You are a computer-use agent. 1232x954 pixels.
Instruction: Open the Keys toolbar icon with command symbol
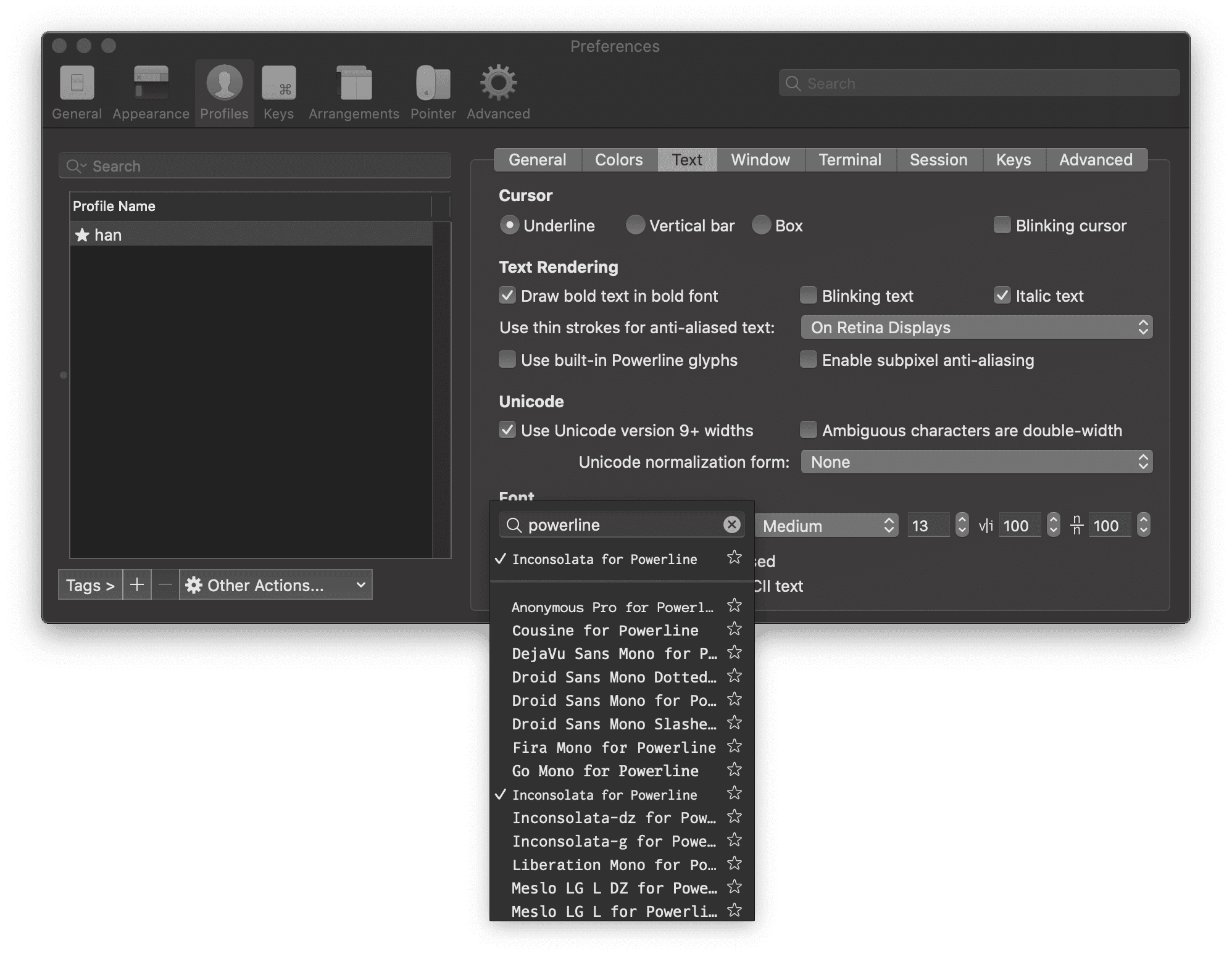(x=278, y=93)
